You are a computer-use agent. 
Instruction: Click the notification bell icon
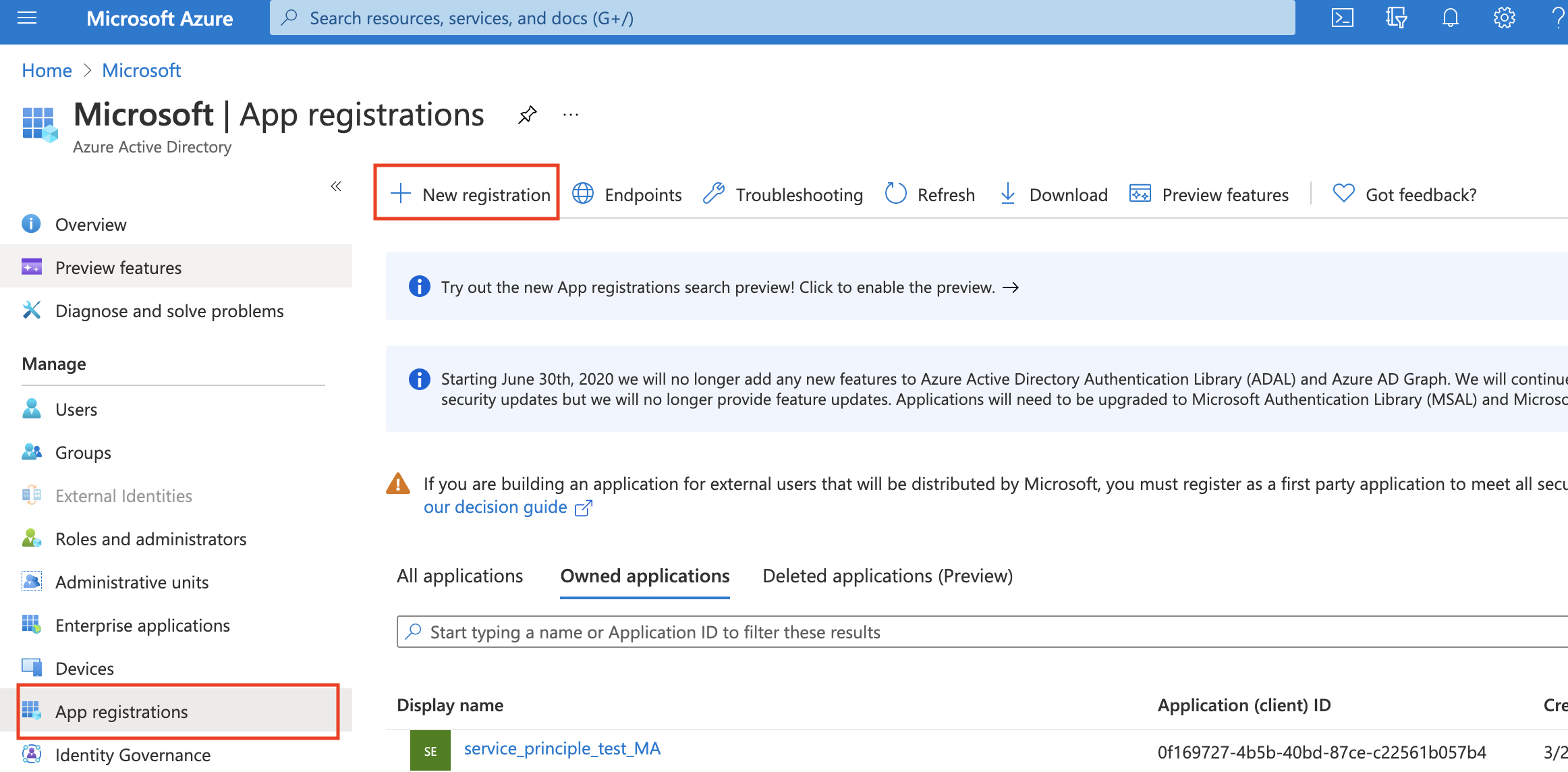[x=1449, y=18]
